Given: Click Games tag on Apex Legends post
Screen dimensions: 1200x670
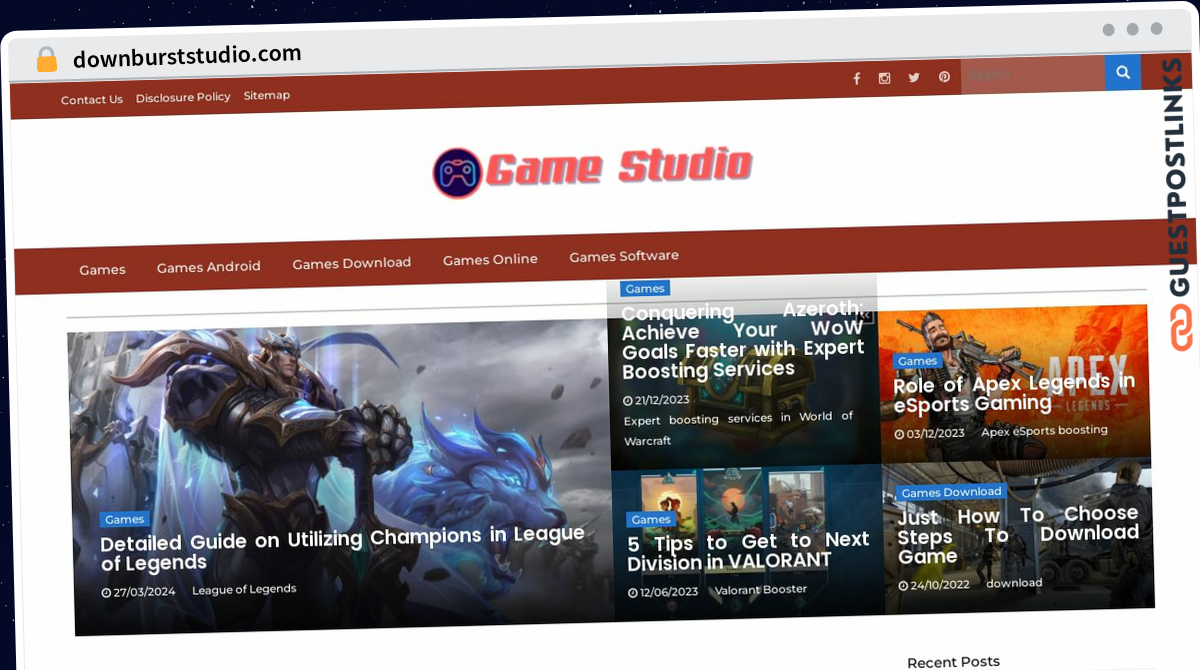Looking at the screenshot, I should click(917, 361).
